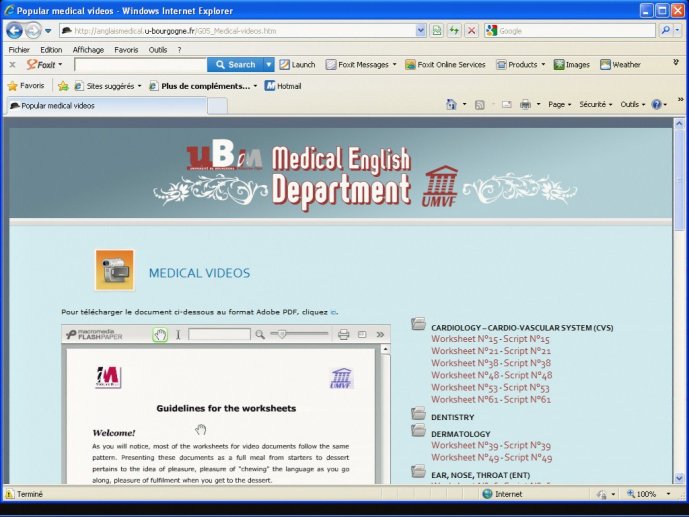Click the FlashPaper search text field
The image size is (689, 517).
pos(219,335)
